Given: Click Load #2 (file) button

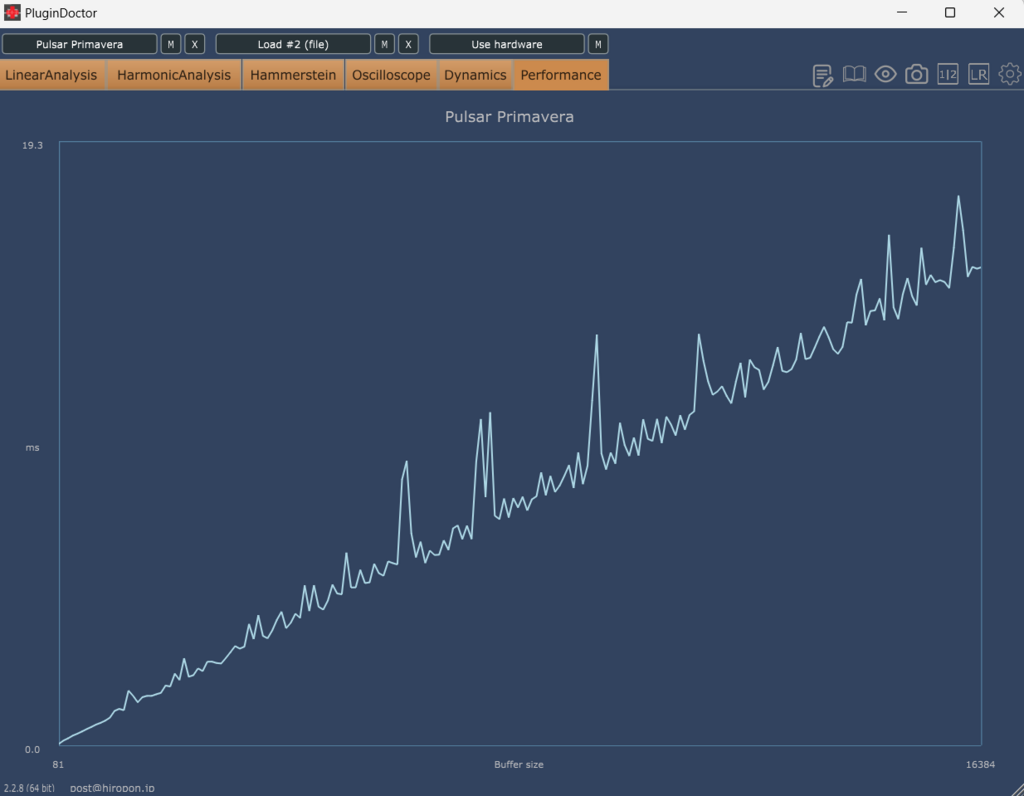Looking at the screenshot, I should [x=293, y=44].
